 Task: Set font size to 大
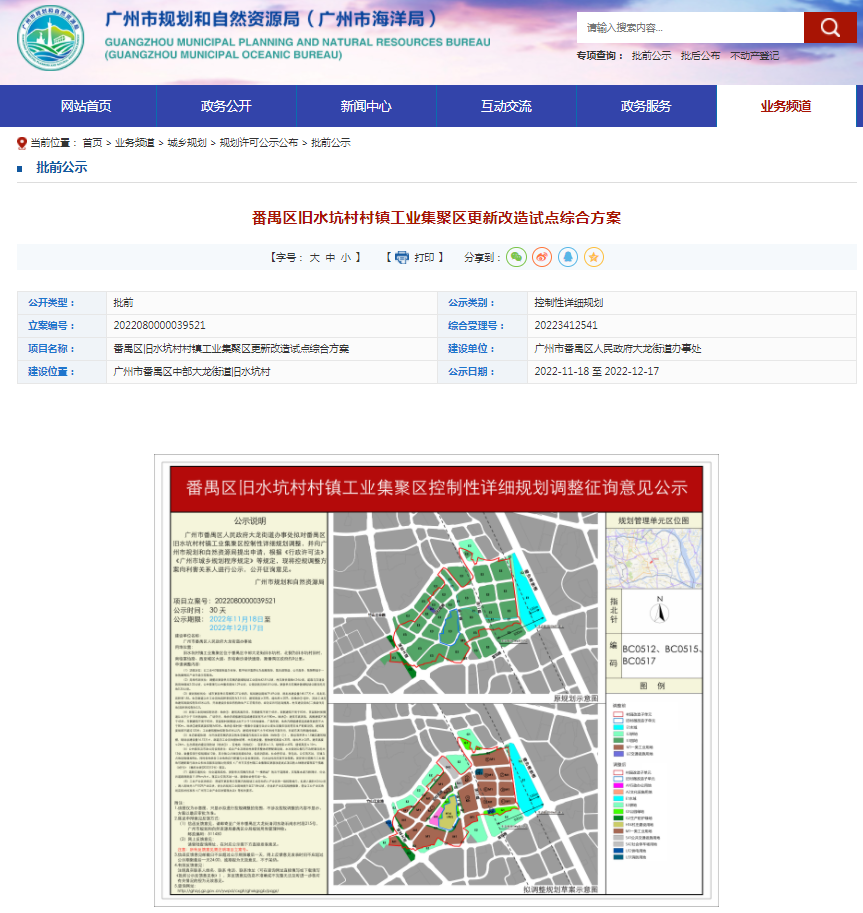tap(314, 257)
